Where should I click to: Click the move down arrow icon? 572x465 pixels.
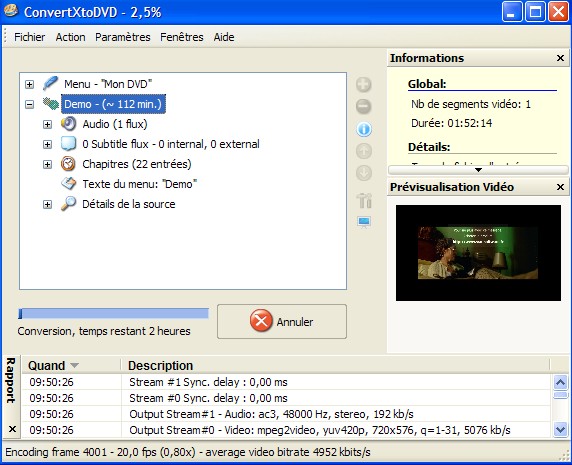364,173
